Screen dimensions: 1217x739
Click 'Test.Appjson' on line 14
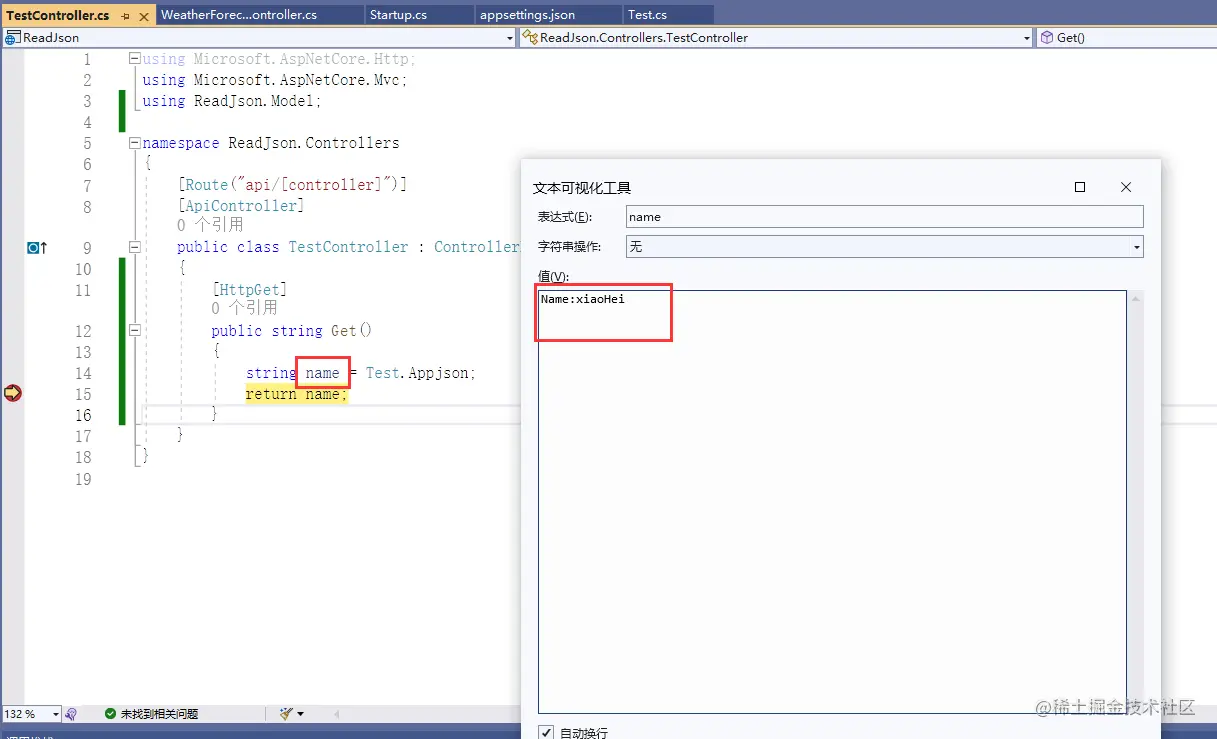click(x=420, y=373)
